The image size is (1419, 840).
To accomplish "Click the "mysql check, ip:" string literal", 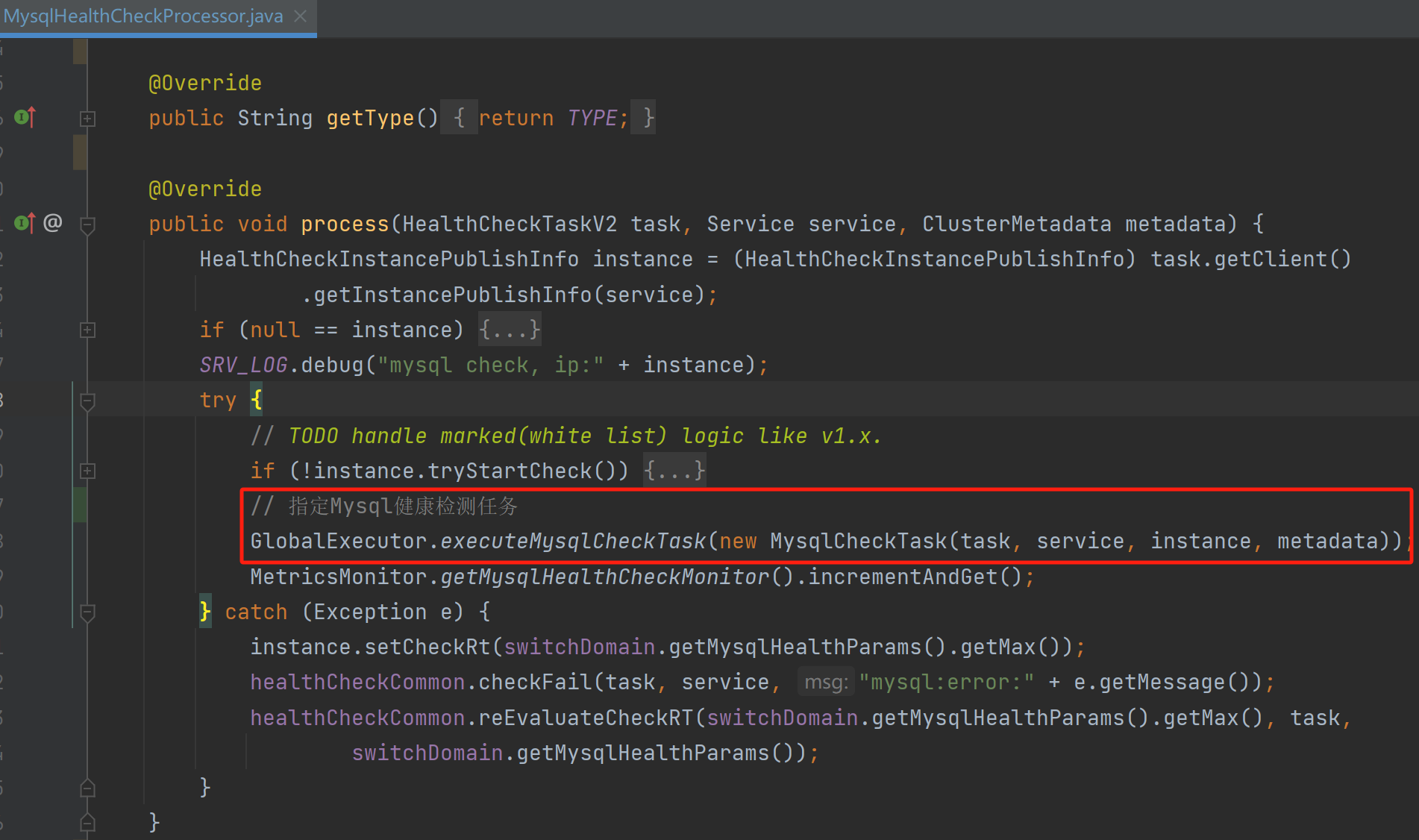I will coord(490,365).
